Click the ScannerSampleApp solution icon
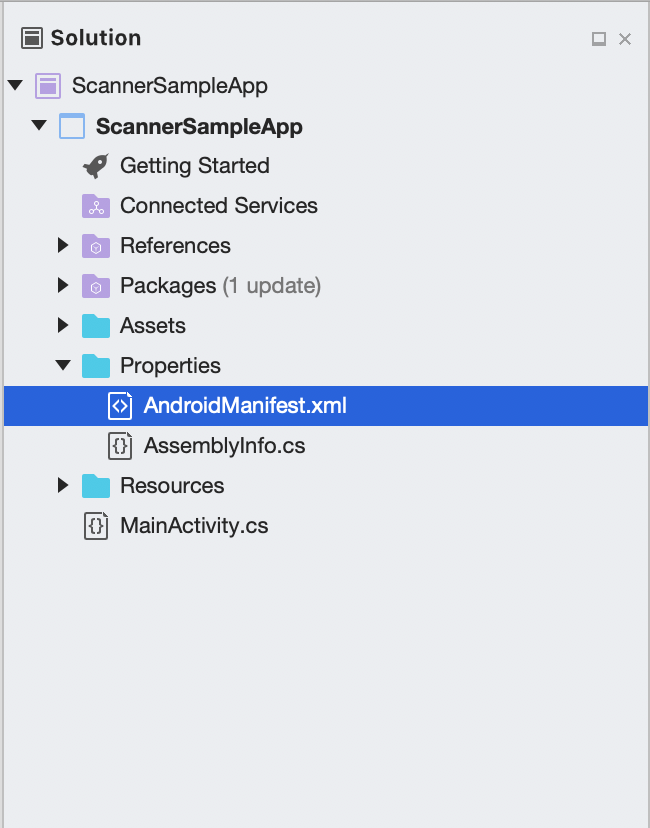Screen dimensions: 650x828 coord(48,86)
